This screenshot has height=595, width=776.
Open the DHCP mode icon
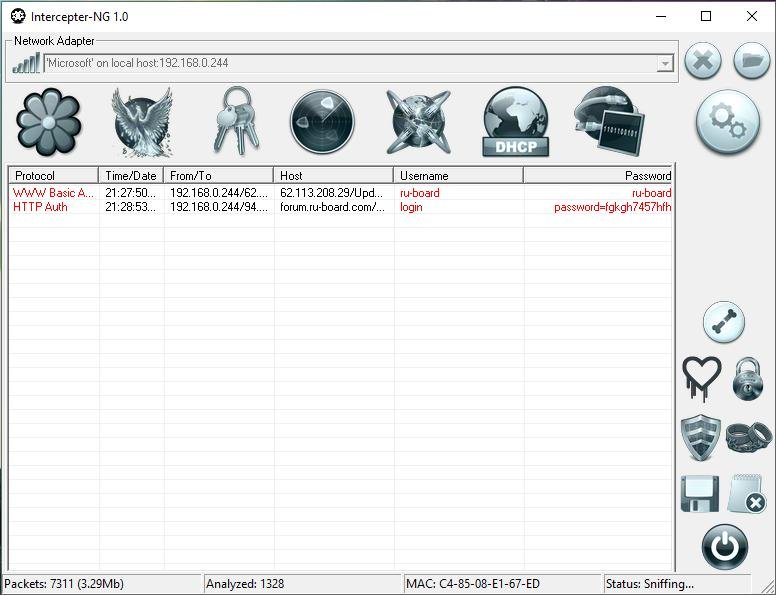516,122
